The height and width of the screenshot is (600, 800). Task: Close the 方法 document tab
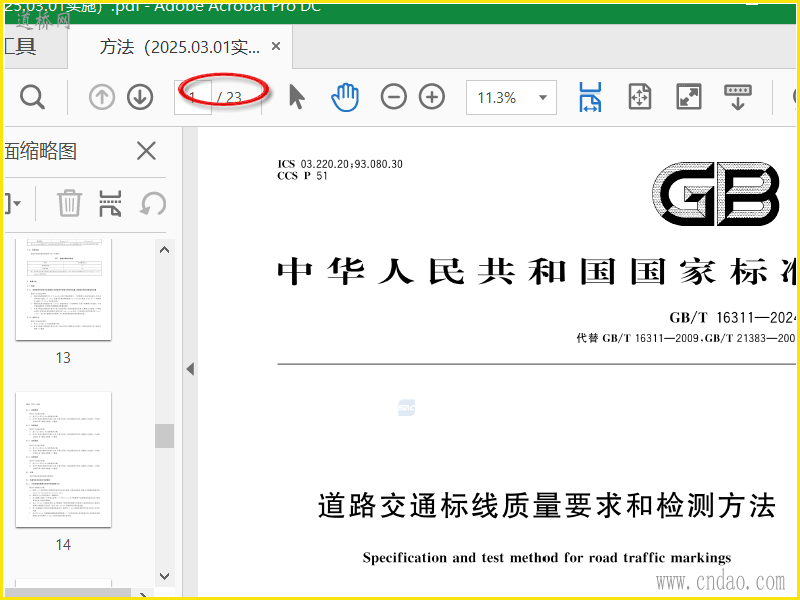(276, 46)
